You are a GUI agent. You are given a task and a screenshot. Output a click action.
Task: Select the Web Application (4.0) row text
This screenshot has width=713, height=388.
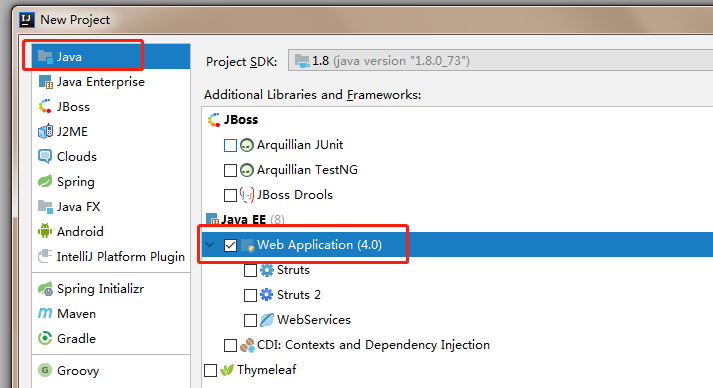pos(319,245)
